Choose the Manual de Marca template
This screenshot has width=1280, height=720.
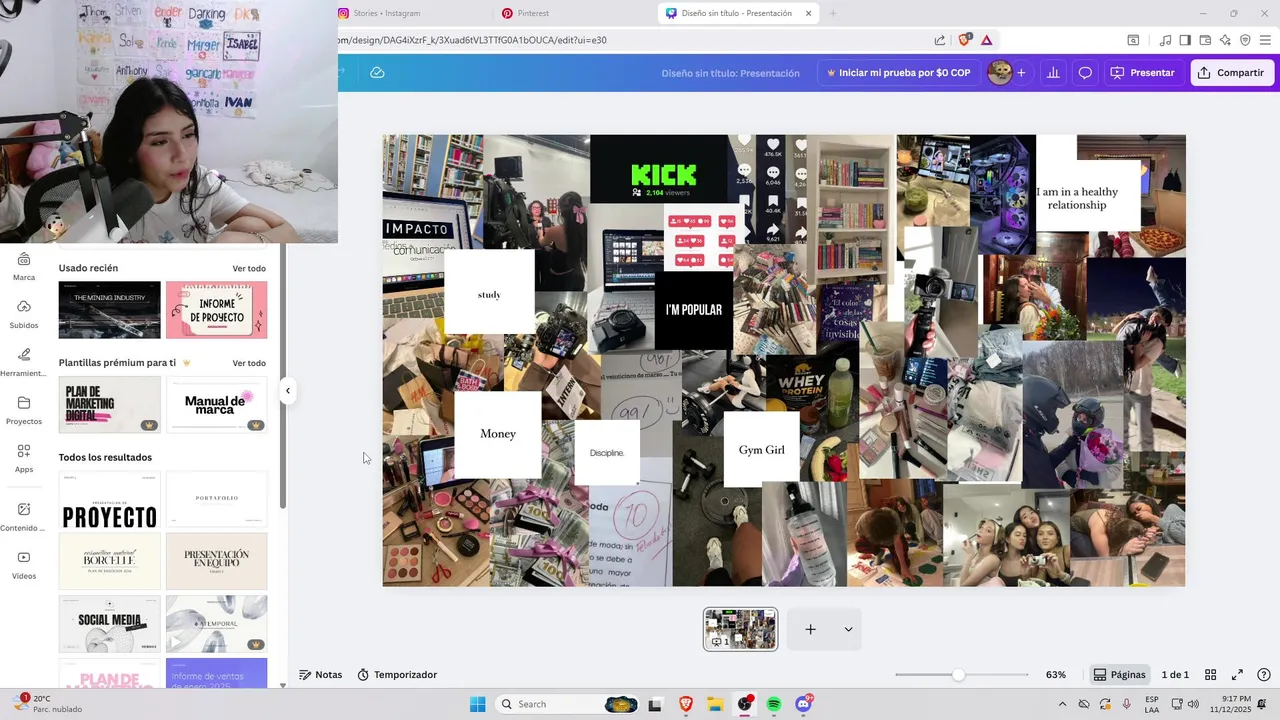216,404
